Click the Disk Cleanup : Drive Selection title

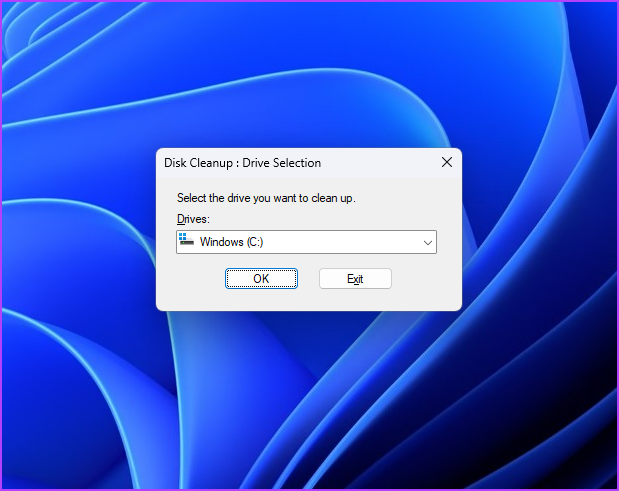click(x=242, y=163)
